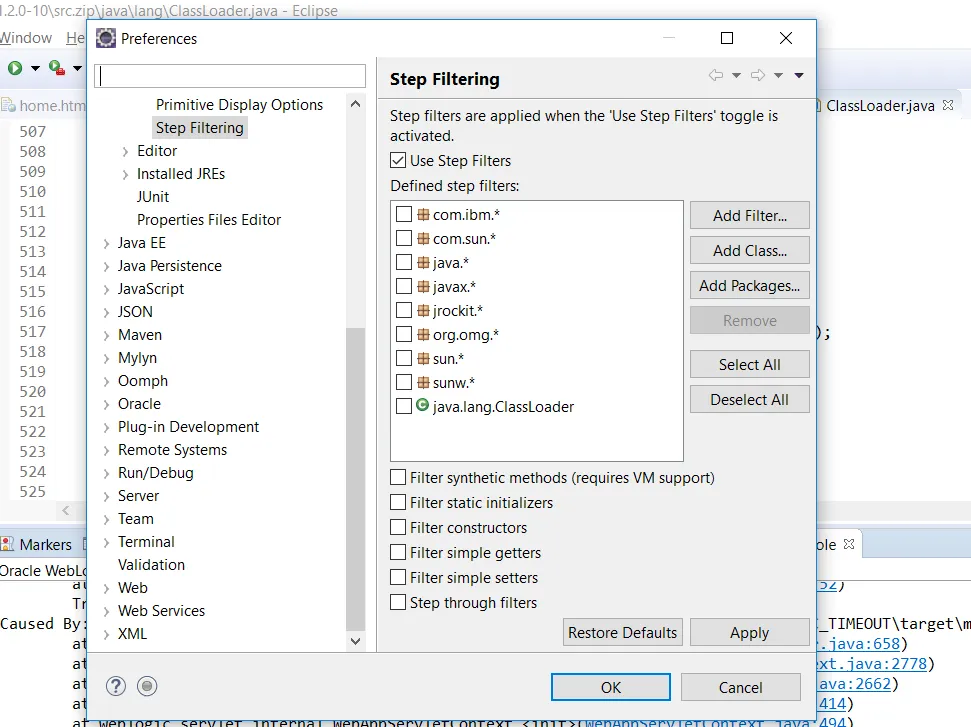Click the package icon beside com.sun.*
The image size is (971, 727).
point(423,238)
